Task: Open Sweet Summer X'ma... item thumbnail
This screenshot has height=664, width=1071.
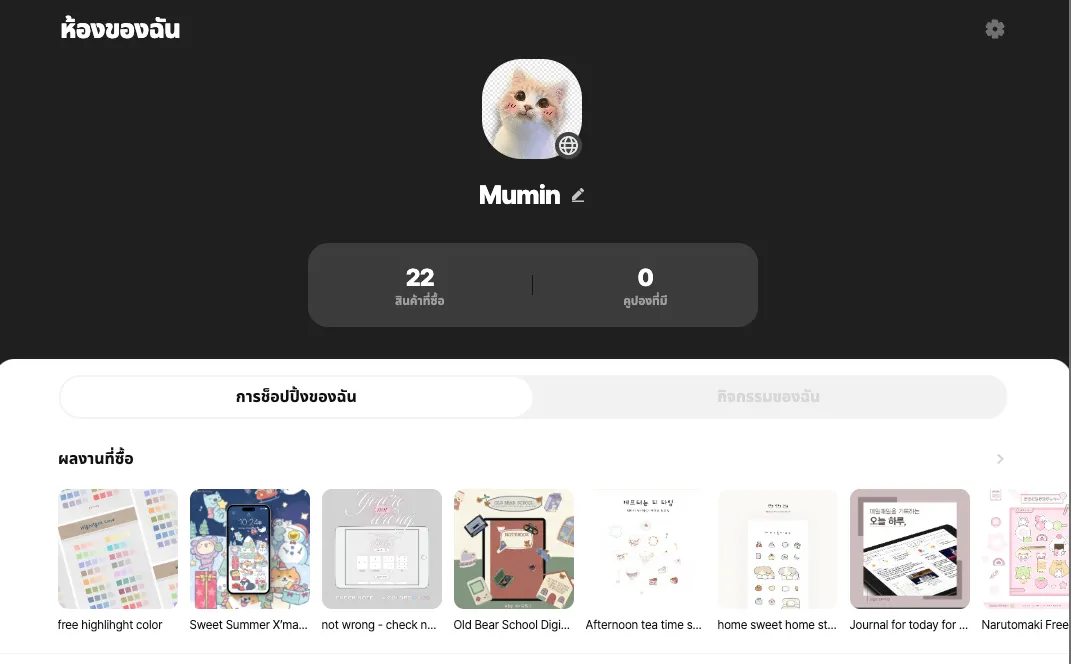Action: (x=249, y=549)
